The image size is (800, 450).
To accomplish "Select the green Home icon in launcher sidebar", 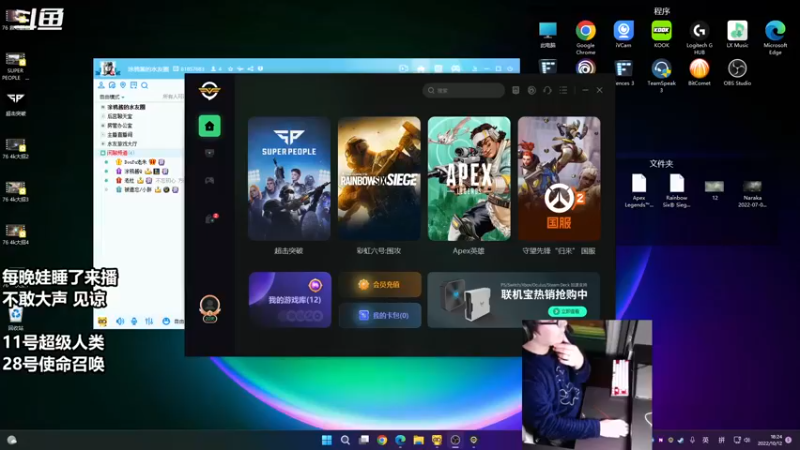I will point(209,126).
